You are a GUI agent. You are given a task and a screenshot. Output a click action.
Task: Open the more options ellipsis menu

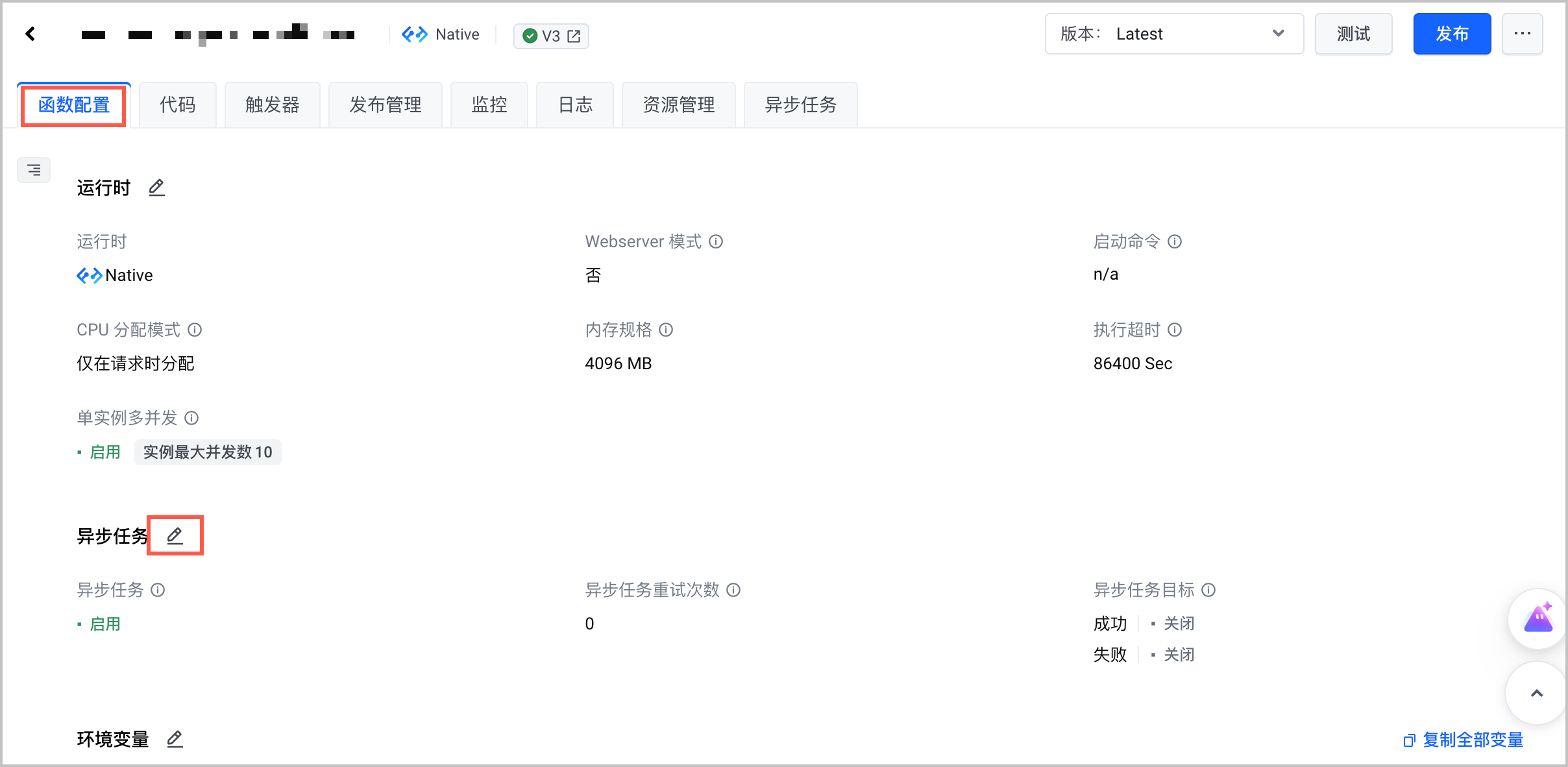coord(1522,34)
